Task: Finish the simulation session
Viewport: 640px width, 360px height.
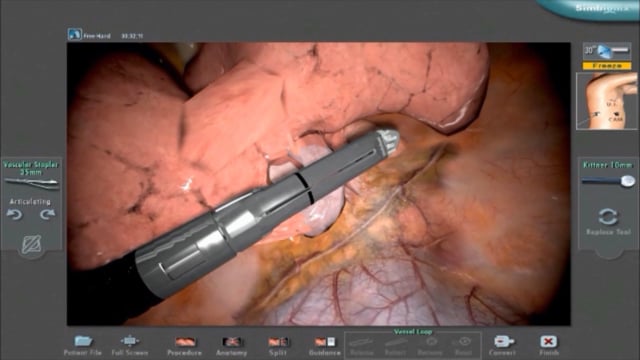Action: pos(549,345)
